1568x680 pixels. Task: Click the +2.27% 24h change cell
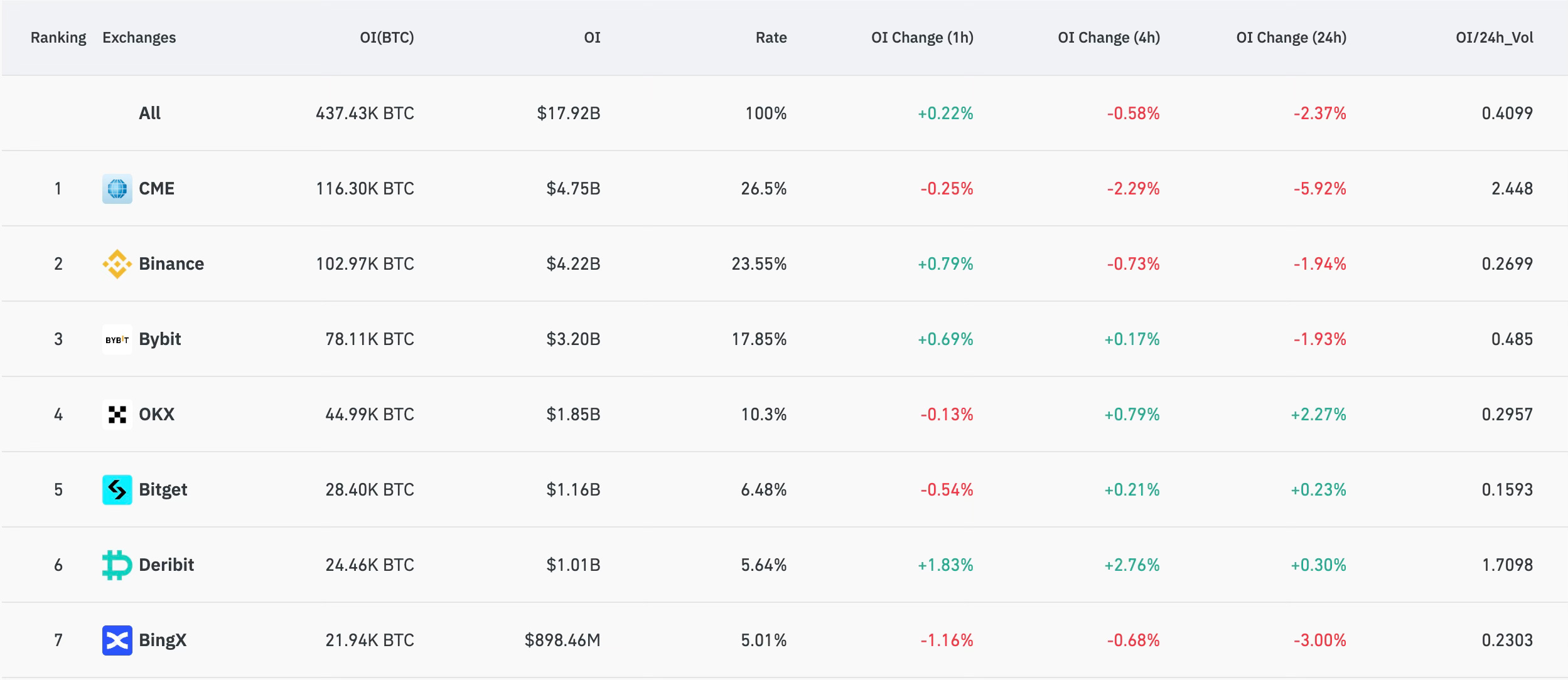point(1318,415)
